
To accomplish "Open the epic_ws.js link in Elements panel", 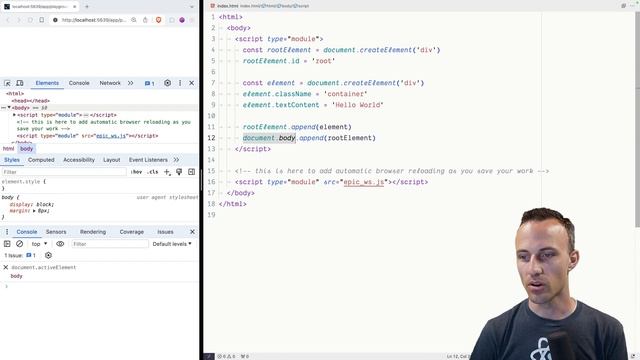I will click(x=111, y=136).
